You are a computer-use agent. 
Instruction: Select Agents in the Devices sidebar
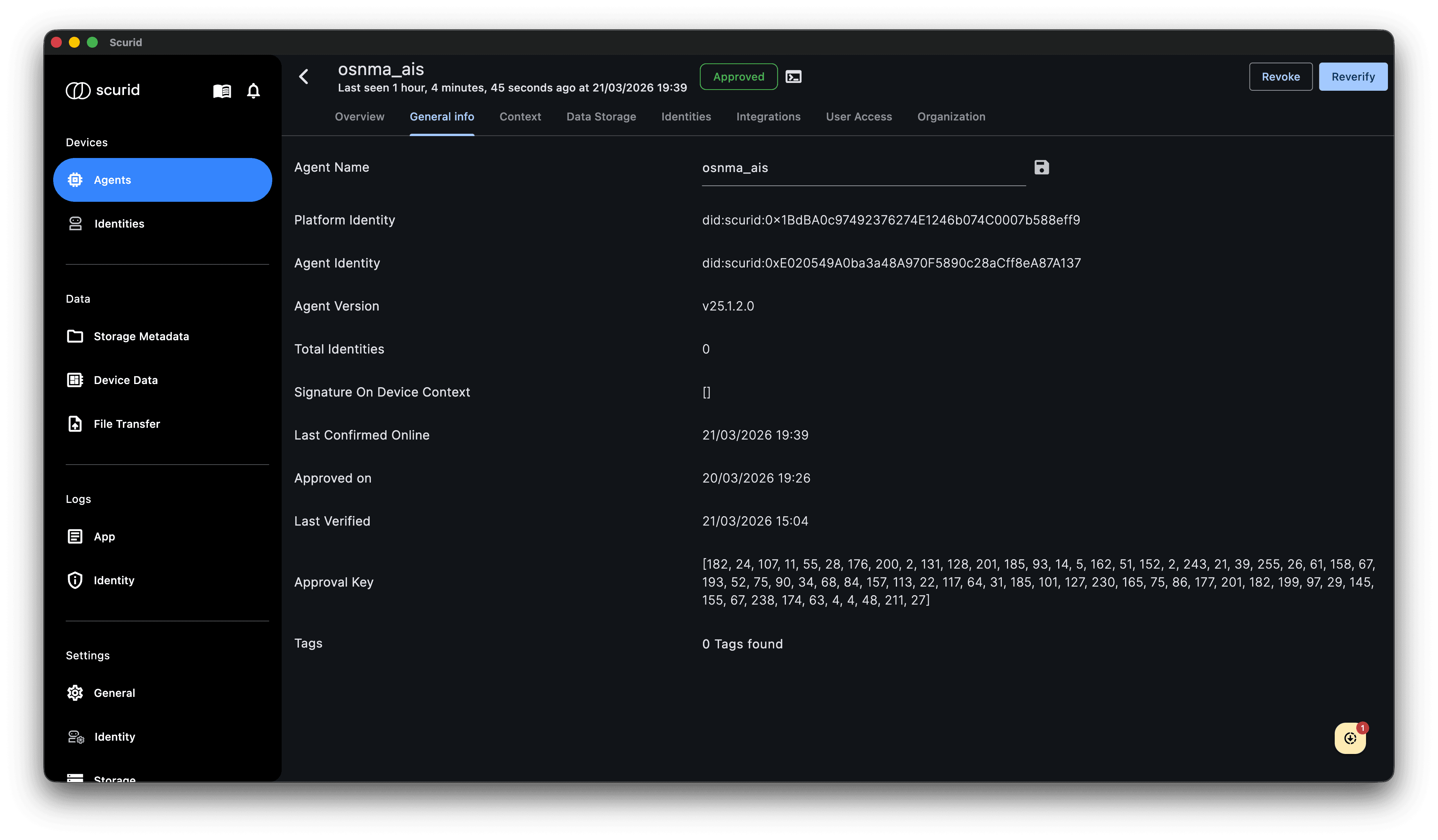coord(112,179)
